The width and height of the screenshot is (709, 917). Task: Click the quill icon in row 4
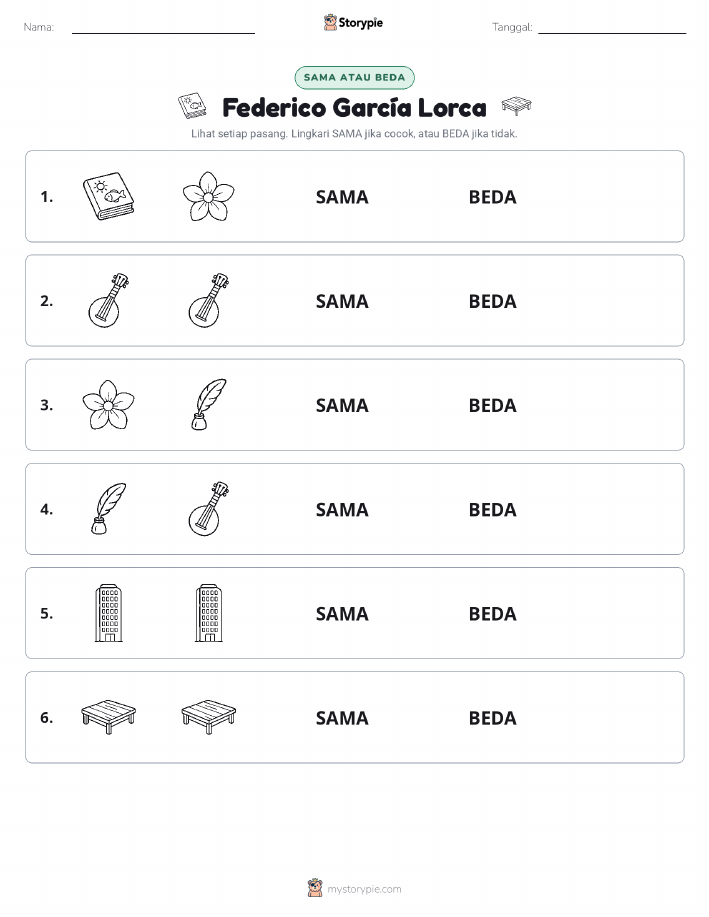point(108,508)
